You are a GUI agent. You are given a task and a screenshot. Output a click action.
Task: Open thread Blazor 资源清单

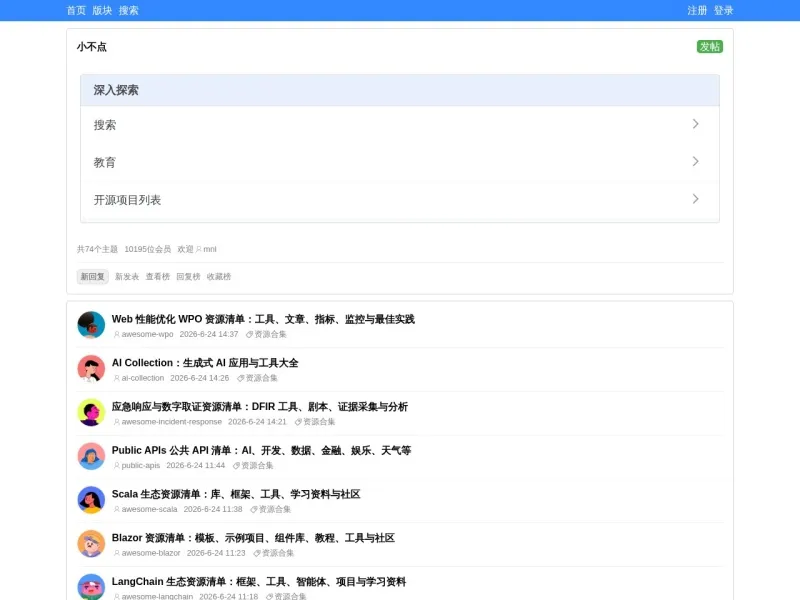(x=253, y=538)
